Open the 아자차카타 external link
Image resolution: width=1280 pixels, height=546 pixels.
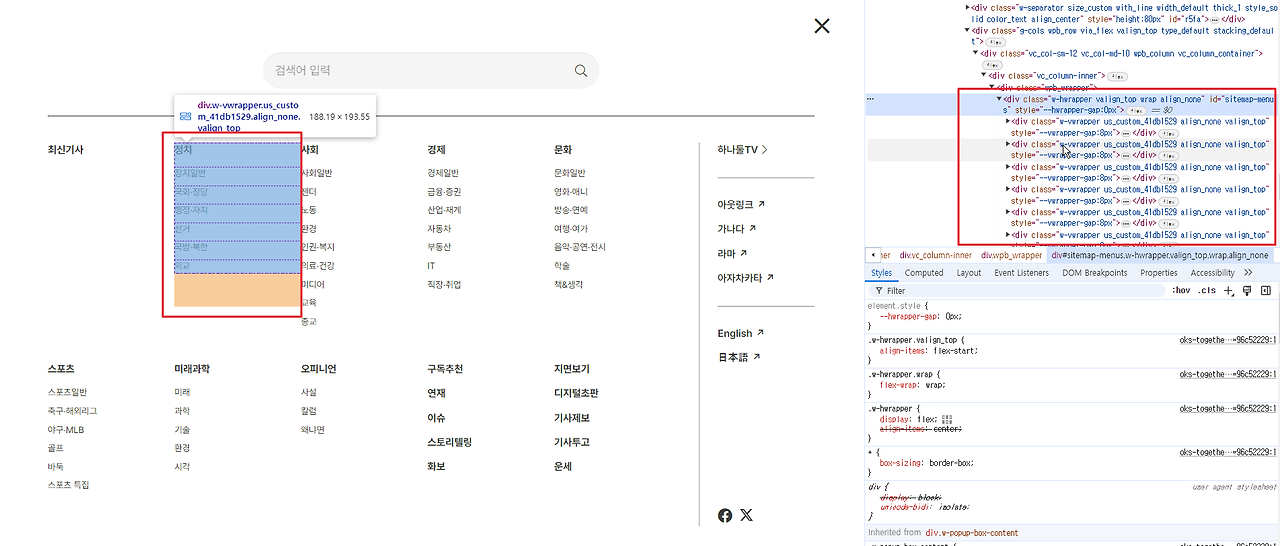(746, 278)
